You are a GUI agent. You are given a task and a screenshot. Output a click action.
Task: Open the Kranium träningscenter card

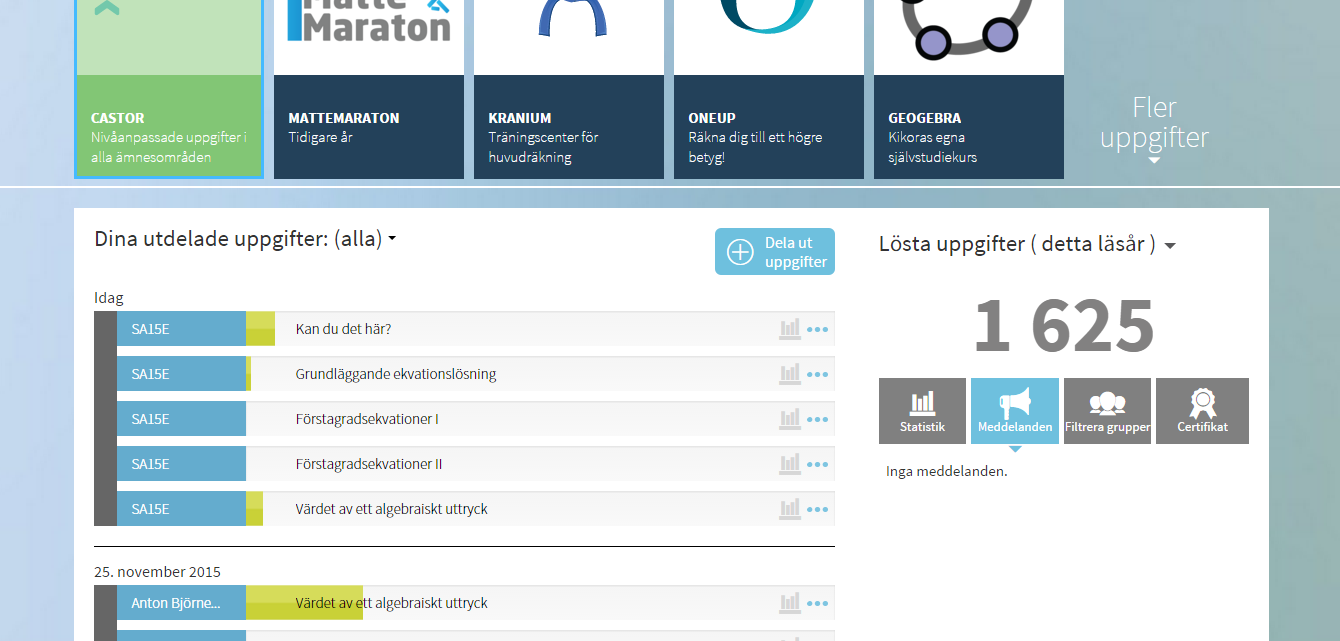(x=568, y=90)
